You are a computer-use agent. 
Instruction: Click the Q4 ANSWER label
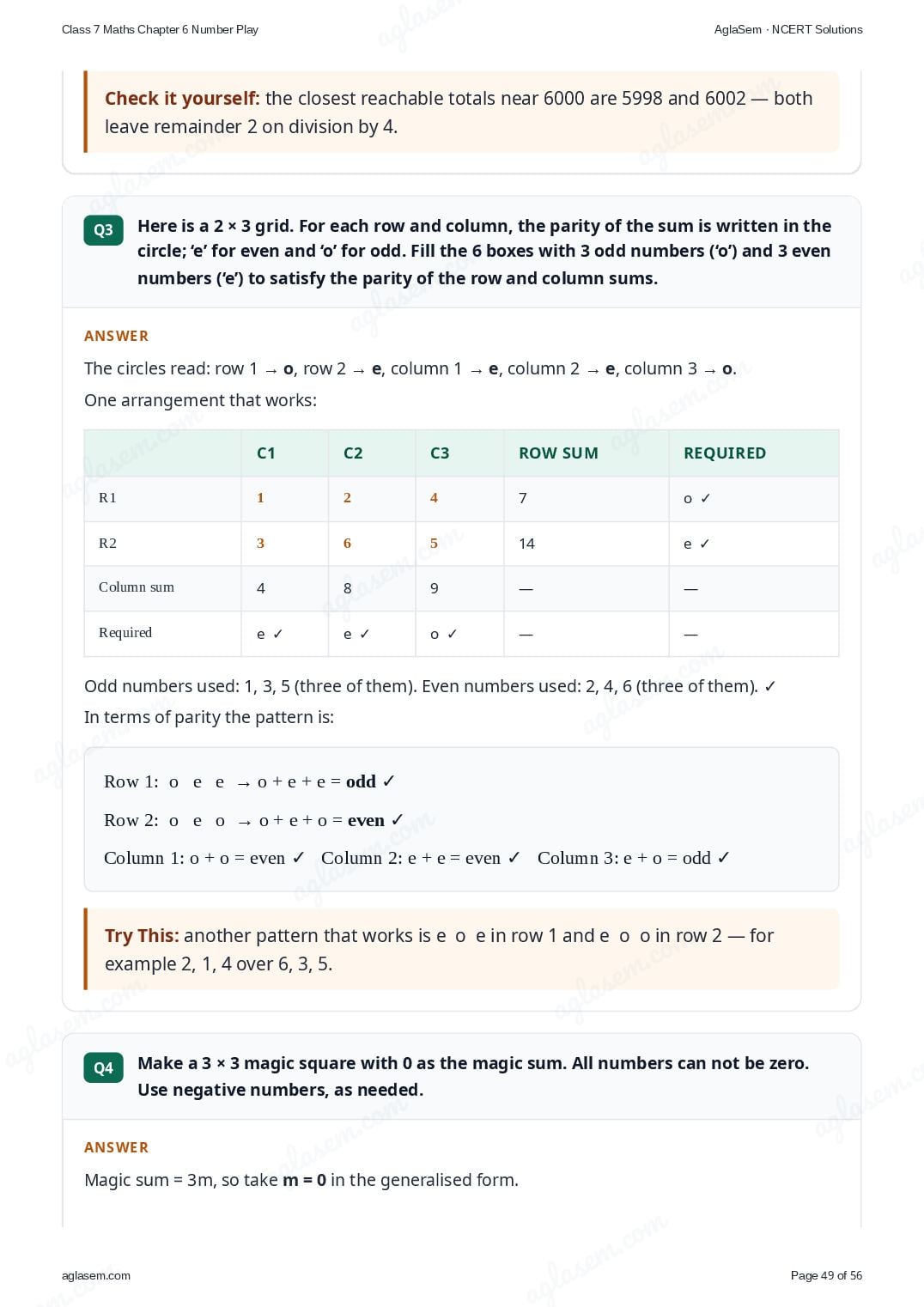pos(116,1147)
